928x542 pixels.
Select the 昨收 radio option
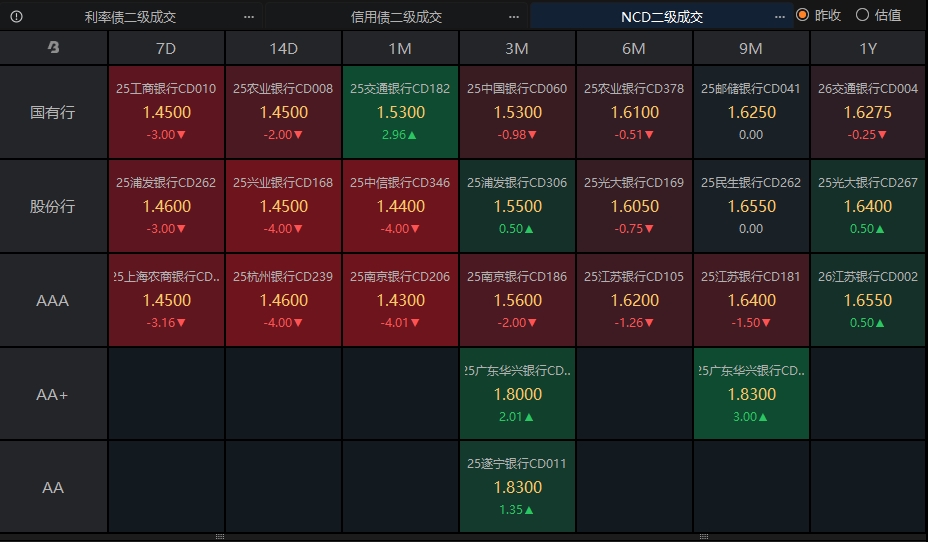[803, 15]
